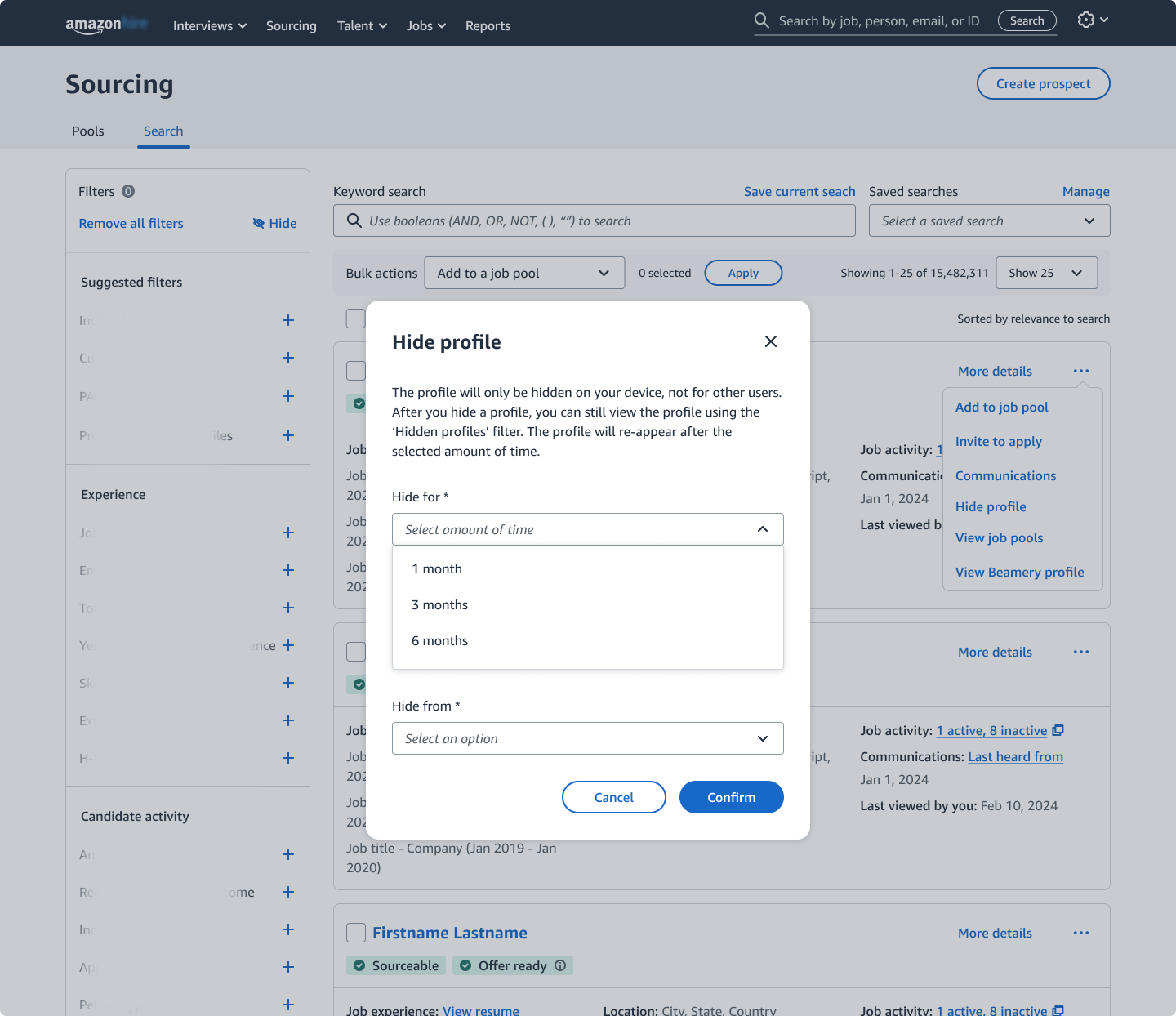Viewport: 1176px width, 1016px height.
Task: Click the Manage saved searches link
Action: [x=1086, y=191]
